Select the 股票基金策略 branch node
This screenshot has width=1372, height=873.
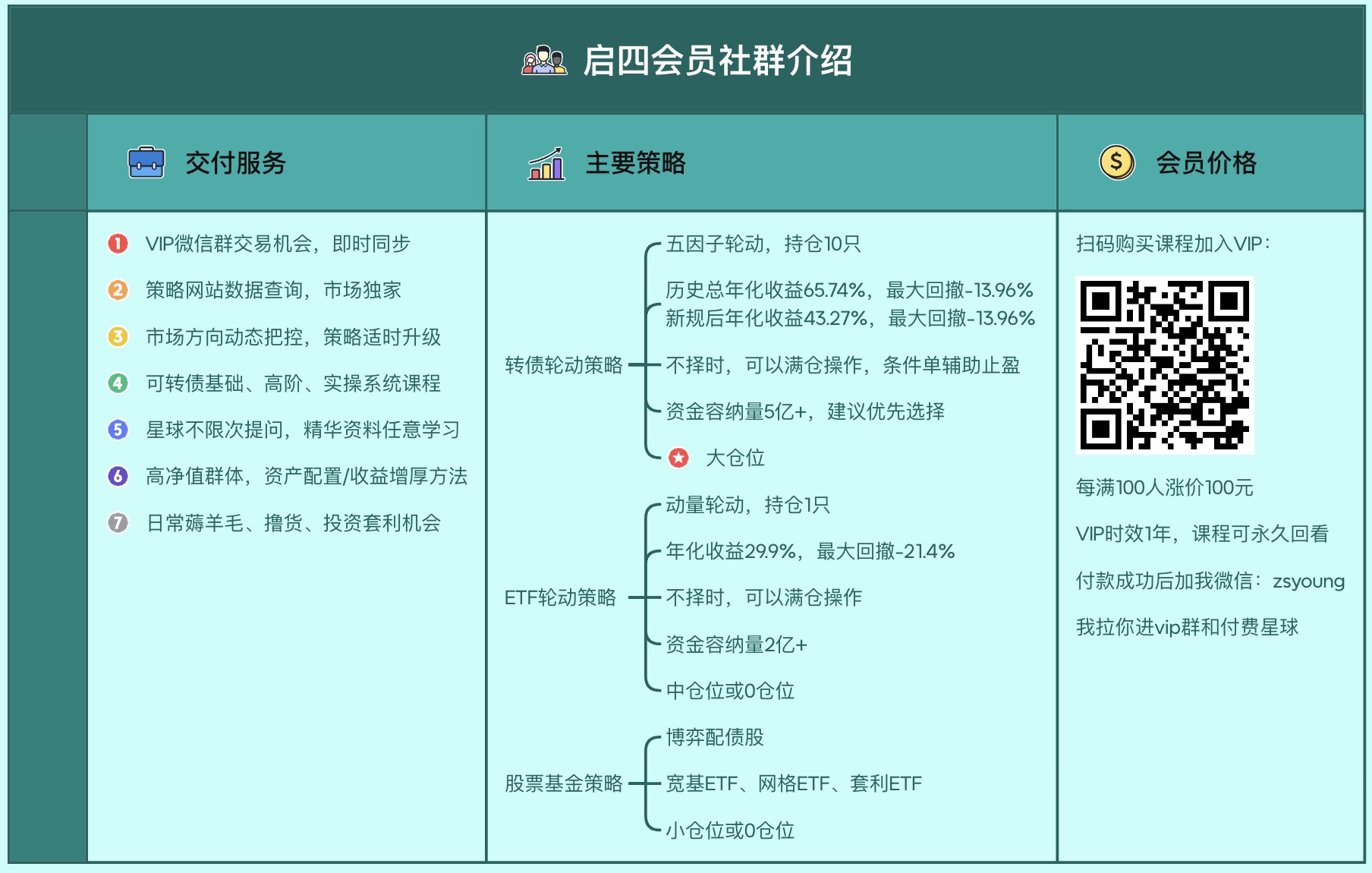pos(563,783)
